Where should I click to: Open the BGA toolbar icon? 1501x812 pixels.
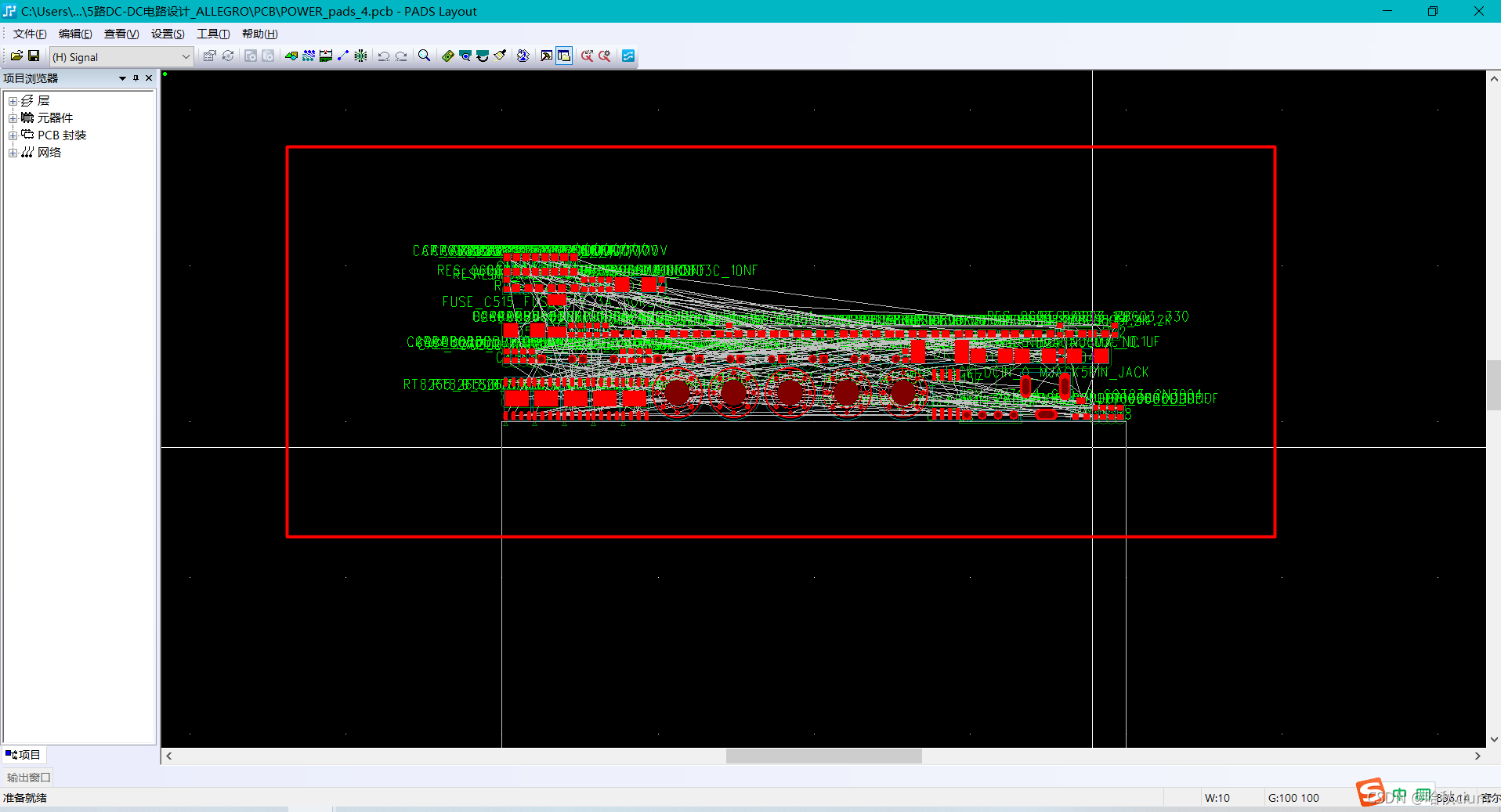coord(360,56)
